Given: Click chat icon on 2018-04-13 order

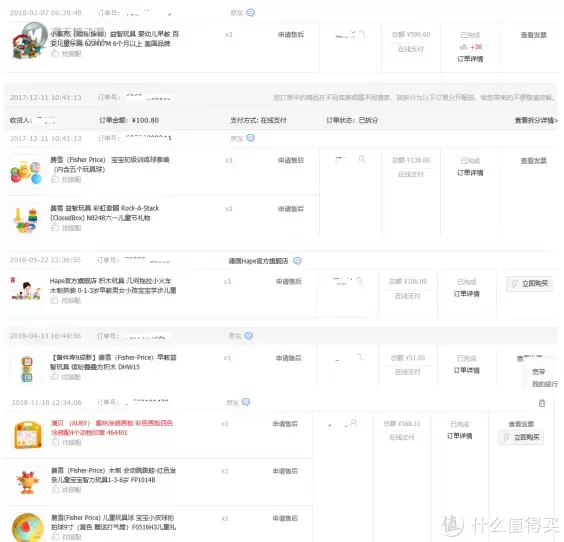Looking at the screenshot, I should click(x=249, y=336).
